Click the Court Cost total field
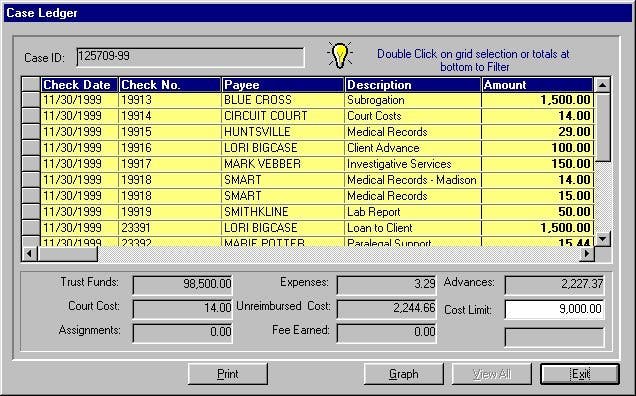Screen dimensions: 636x396 point(183,309)
